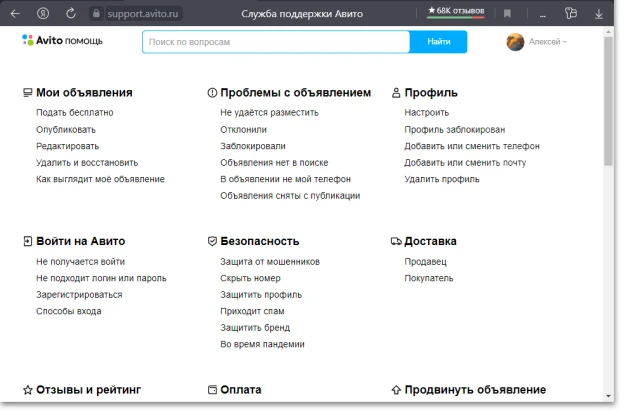
Task: Click the Войти на Авито login icon
Action: 27,242
